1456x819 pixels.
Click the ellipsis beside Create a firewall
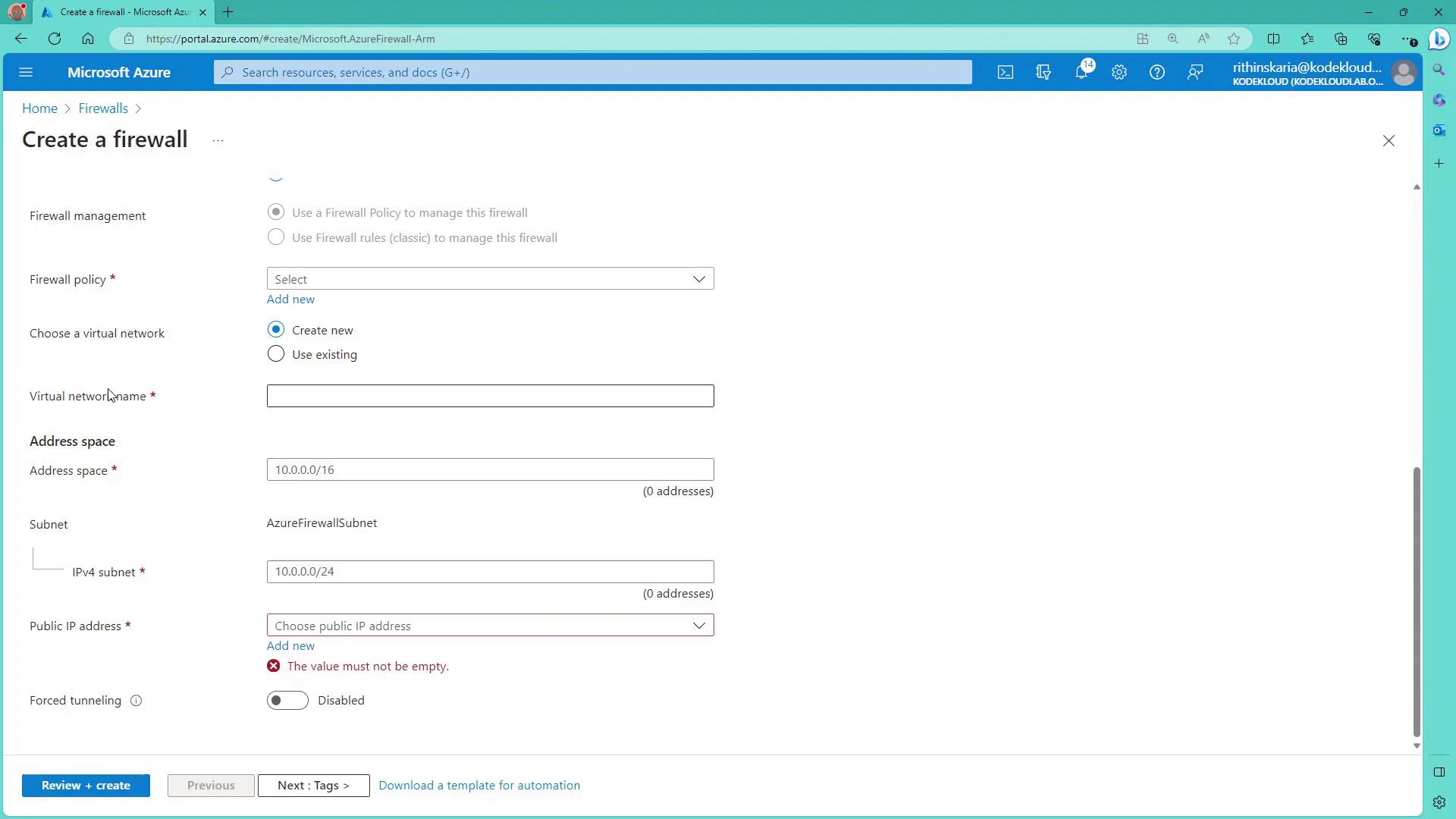218,141
